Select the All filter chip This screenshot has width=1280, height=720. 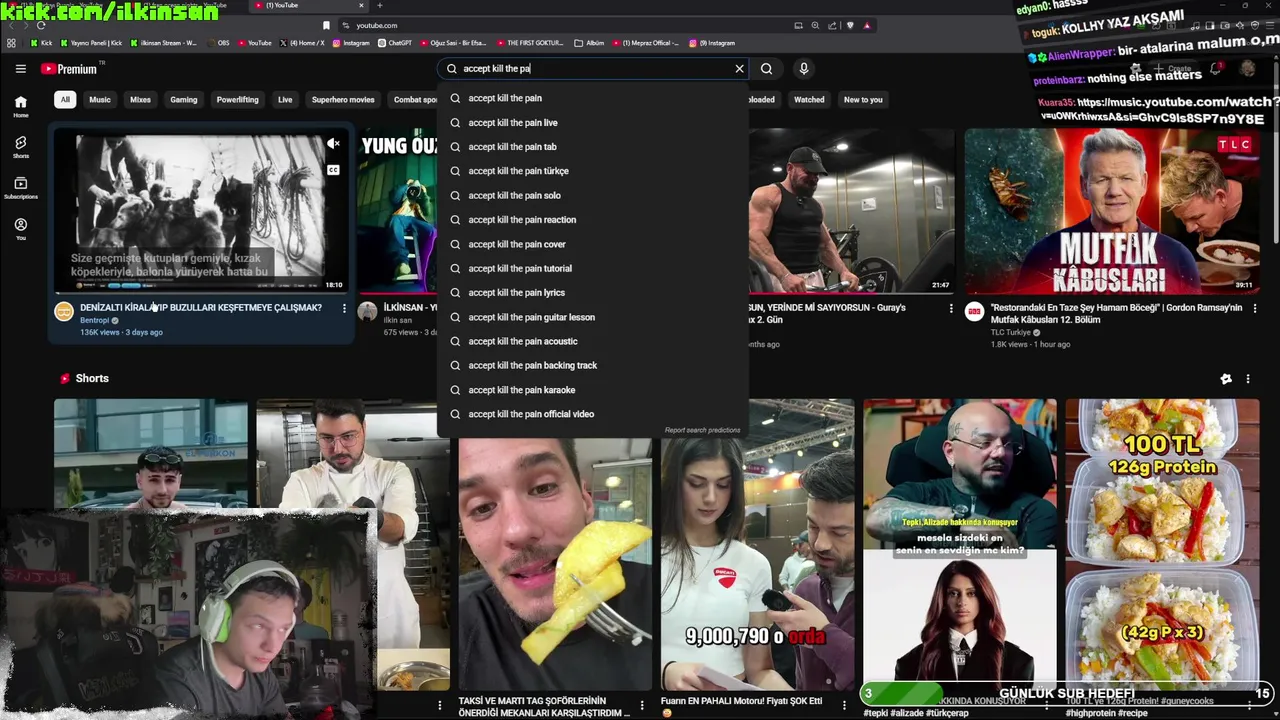pos(65,100)
